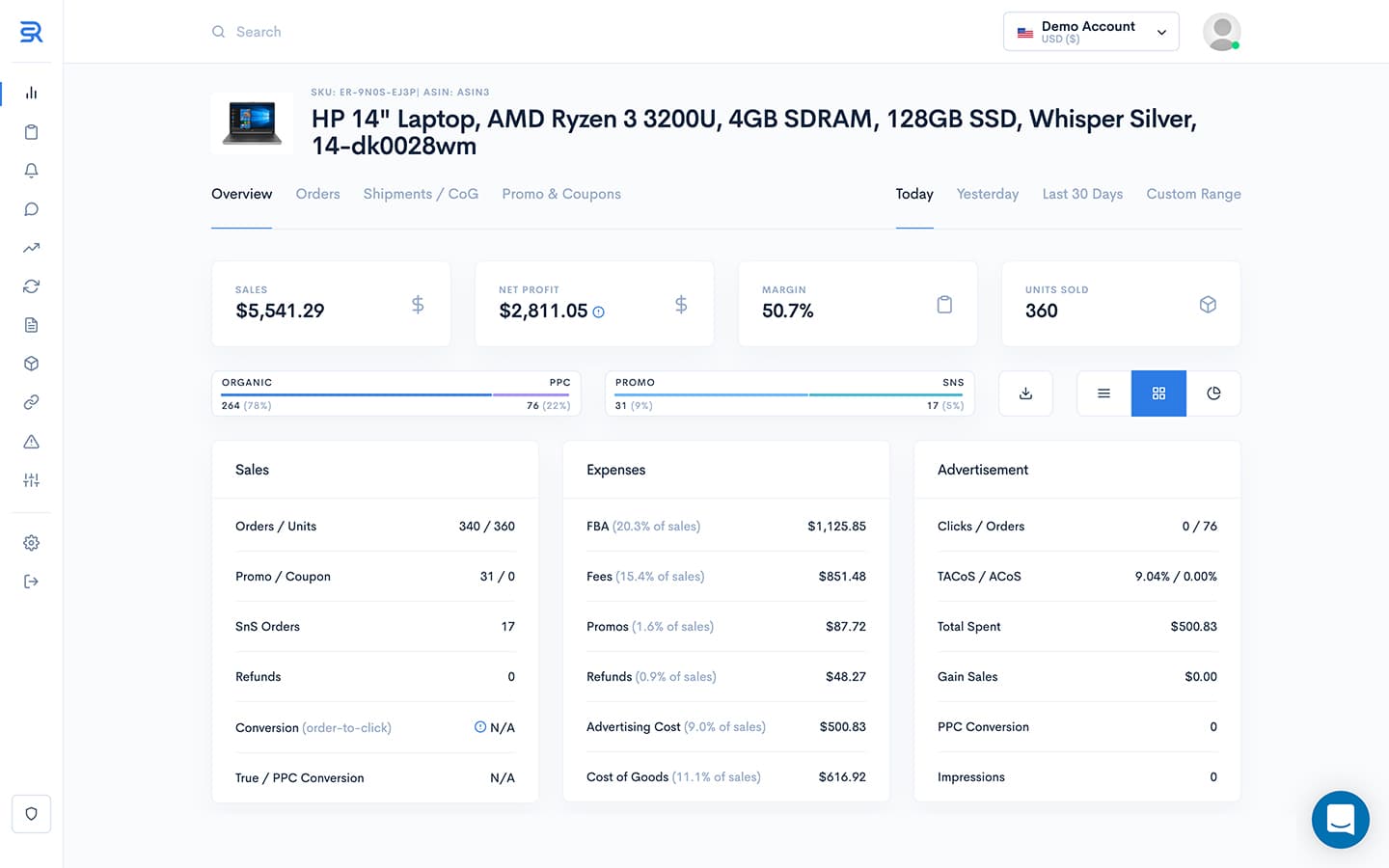
Task: Click the Demo Account dropdown chevron
Action: click(1161, 33)
